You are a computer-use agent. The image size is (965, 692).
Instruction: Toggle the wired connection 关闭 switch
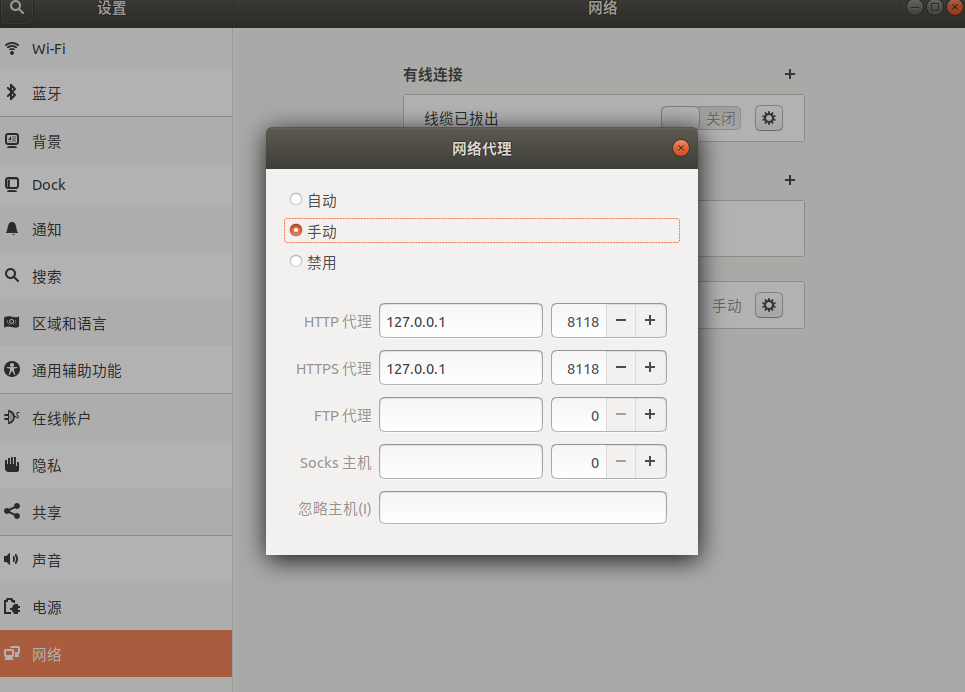701,118
